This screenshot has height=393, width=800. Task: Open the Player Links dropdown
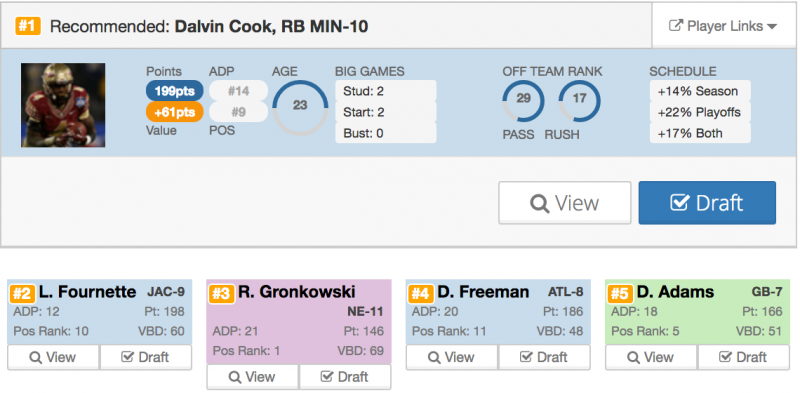click(x=722, y=26)
